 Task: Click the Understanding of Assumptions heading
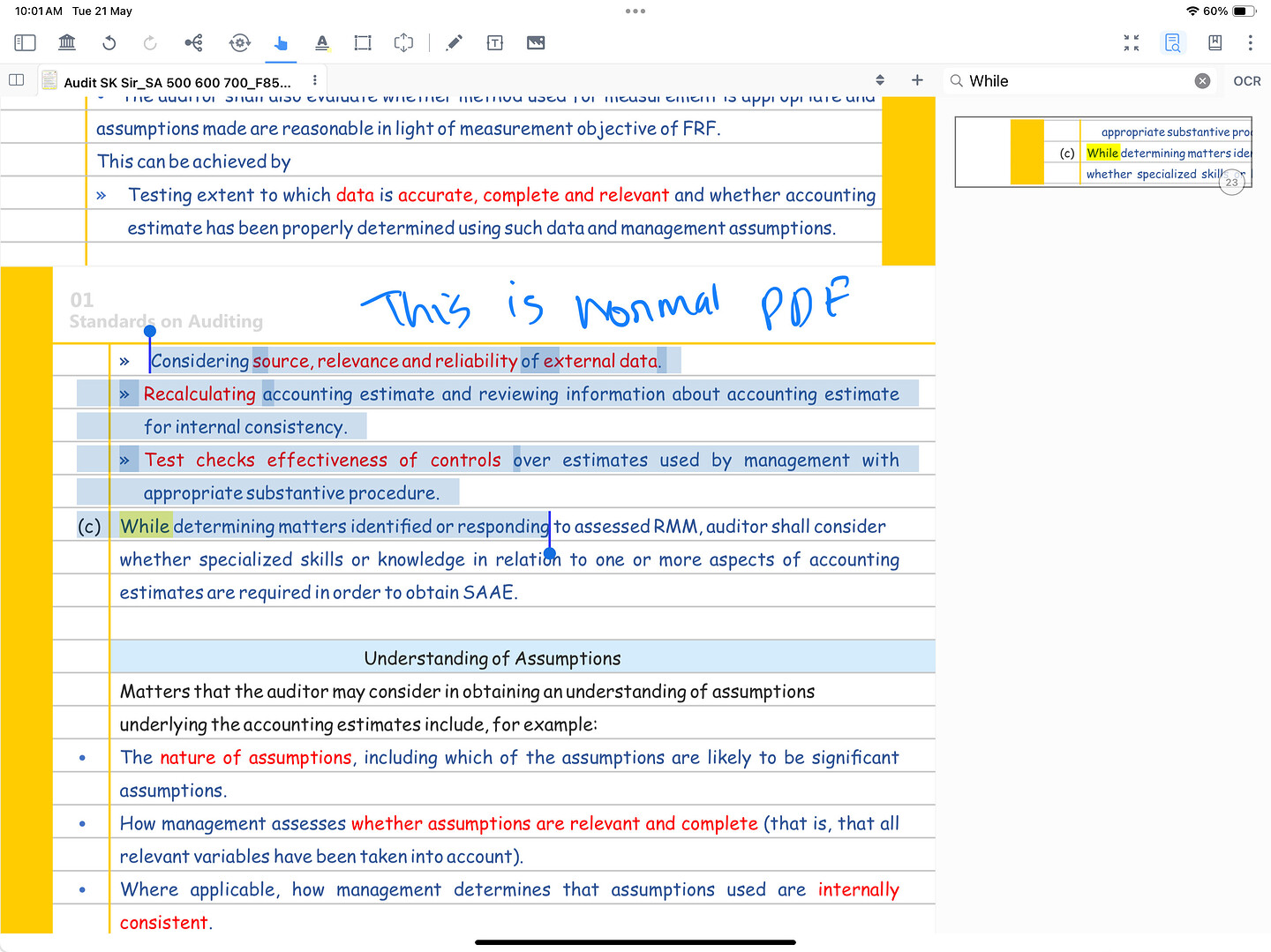coord(493,659)
